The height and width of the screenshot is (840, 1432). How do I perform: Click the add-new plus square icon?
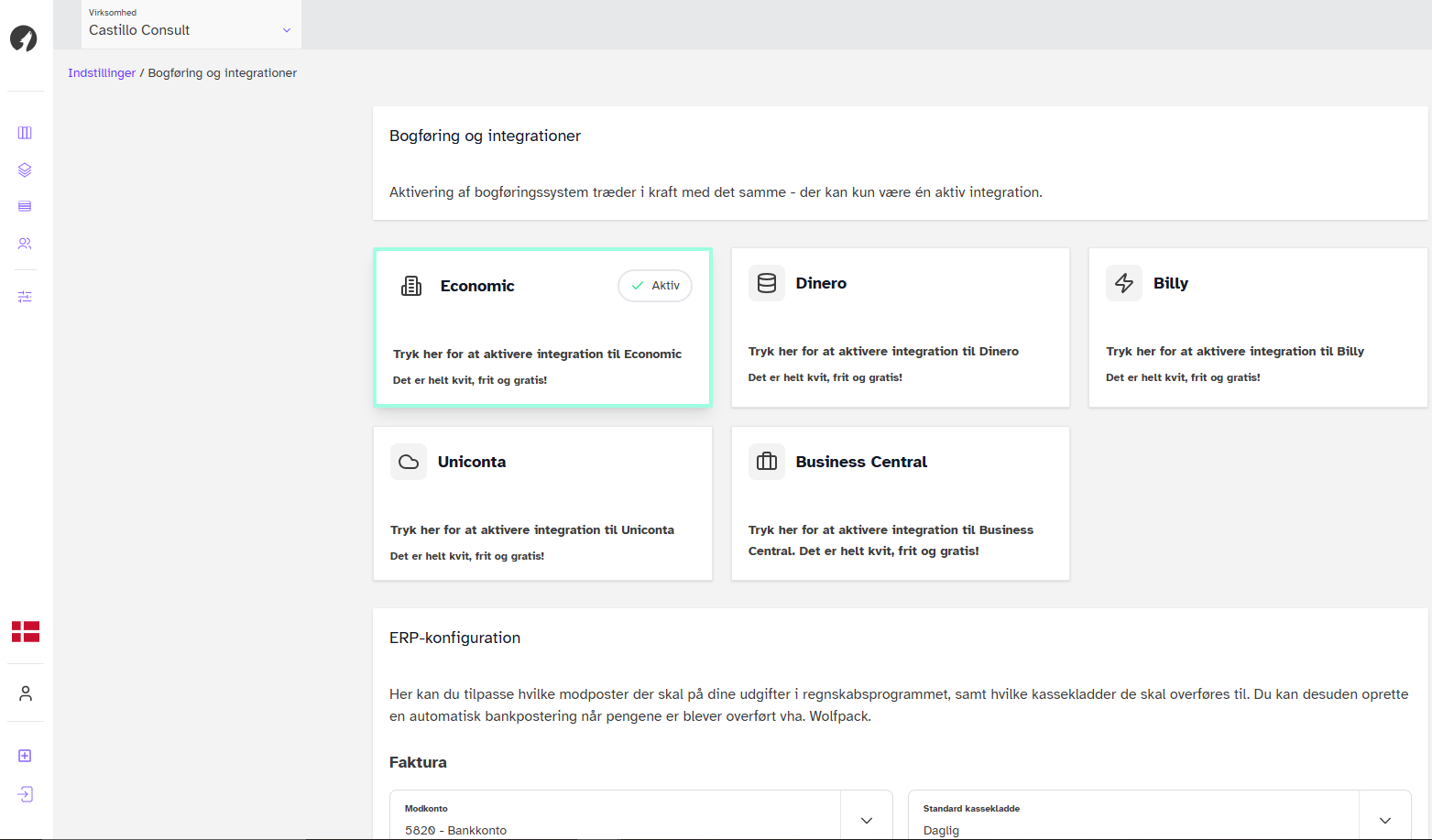click(x=25, y=756)
